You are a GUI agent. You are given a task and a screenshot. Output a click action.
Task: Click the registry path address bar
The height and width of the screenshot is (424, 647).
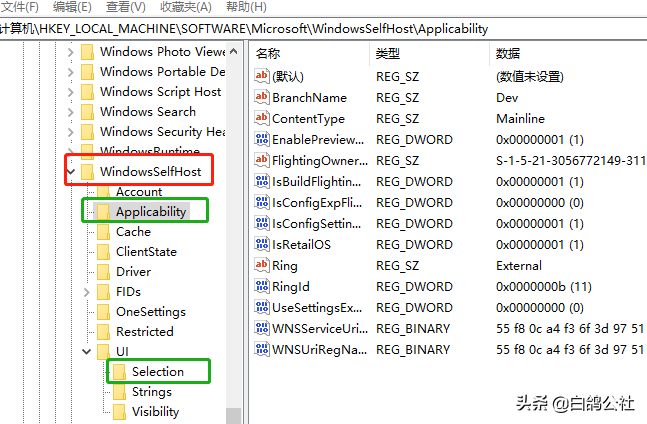[324, 29]
